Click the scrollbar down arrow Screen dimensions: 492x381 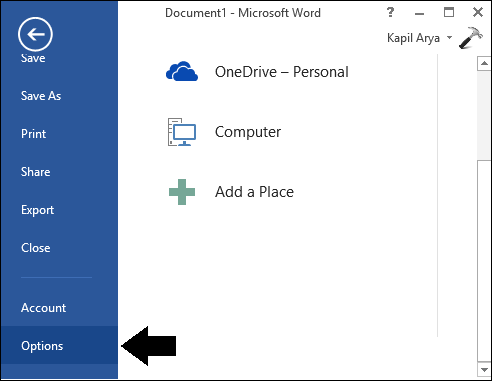point(484,369)
